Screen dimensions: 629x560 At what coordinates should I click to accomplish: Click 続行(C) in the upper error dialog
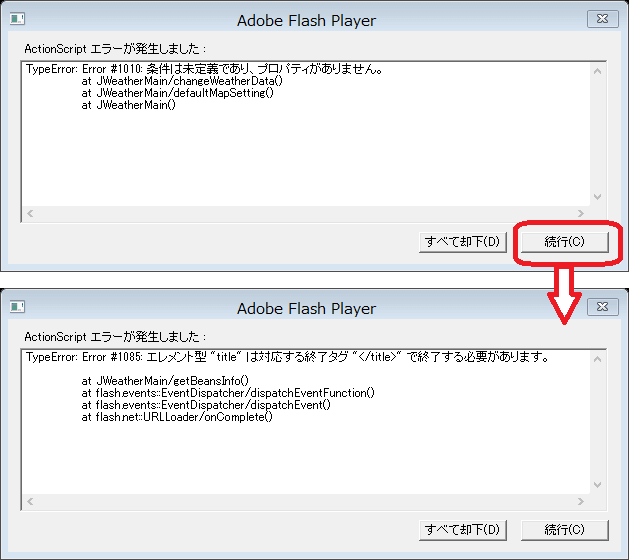coord(565,242)
